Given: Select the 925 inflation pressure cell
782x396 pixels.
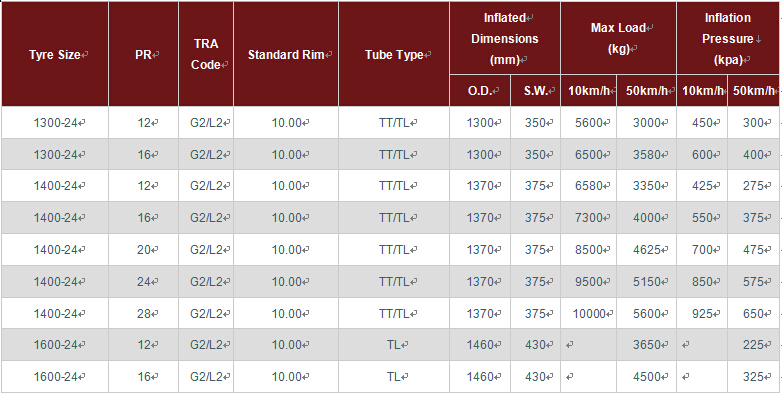Looking at the screenshot, I should [702, 313].
